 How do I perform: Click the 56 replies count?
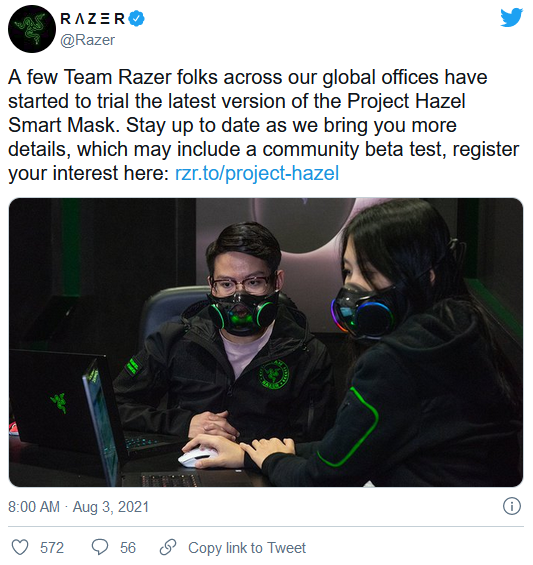point(128,548)
